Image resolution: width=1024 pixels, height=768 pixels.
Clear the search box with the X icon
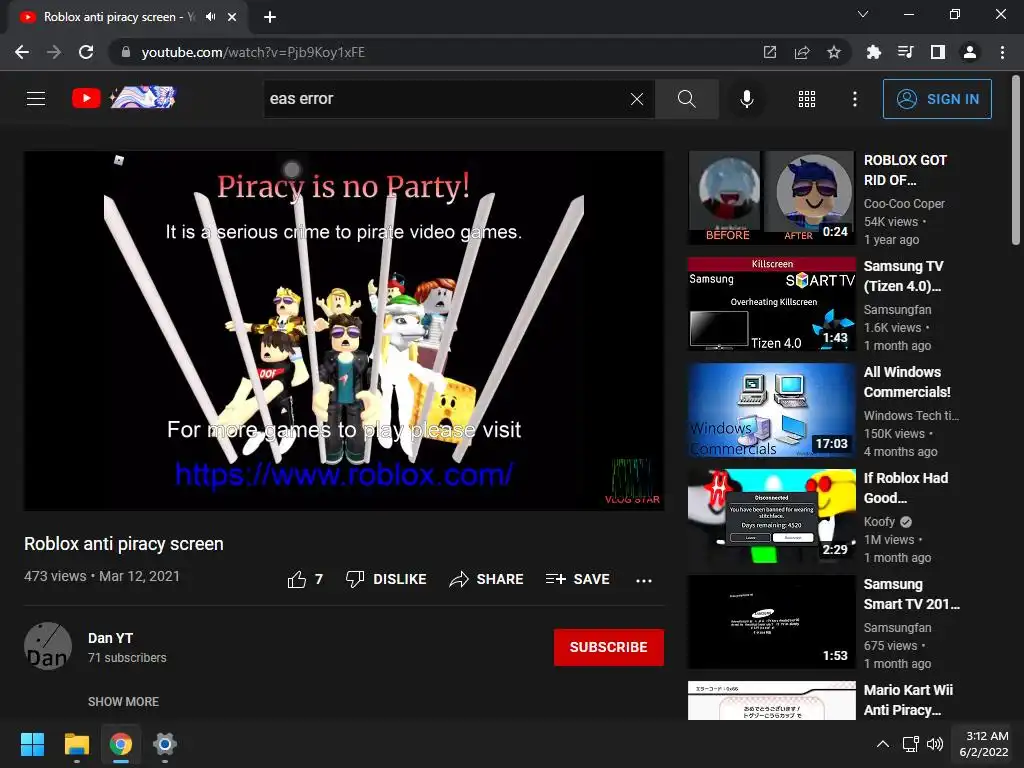[637, 99]
